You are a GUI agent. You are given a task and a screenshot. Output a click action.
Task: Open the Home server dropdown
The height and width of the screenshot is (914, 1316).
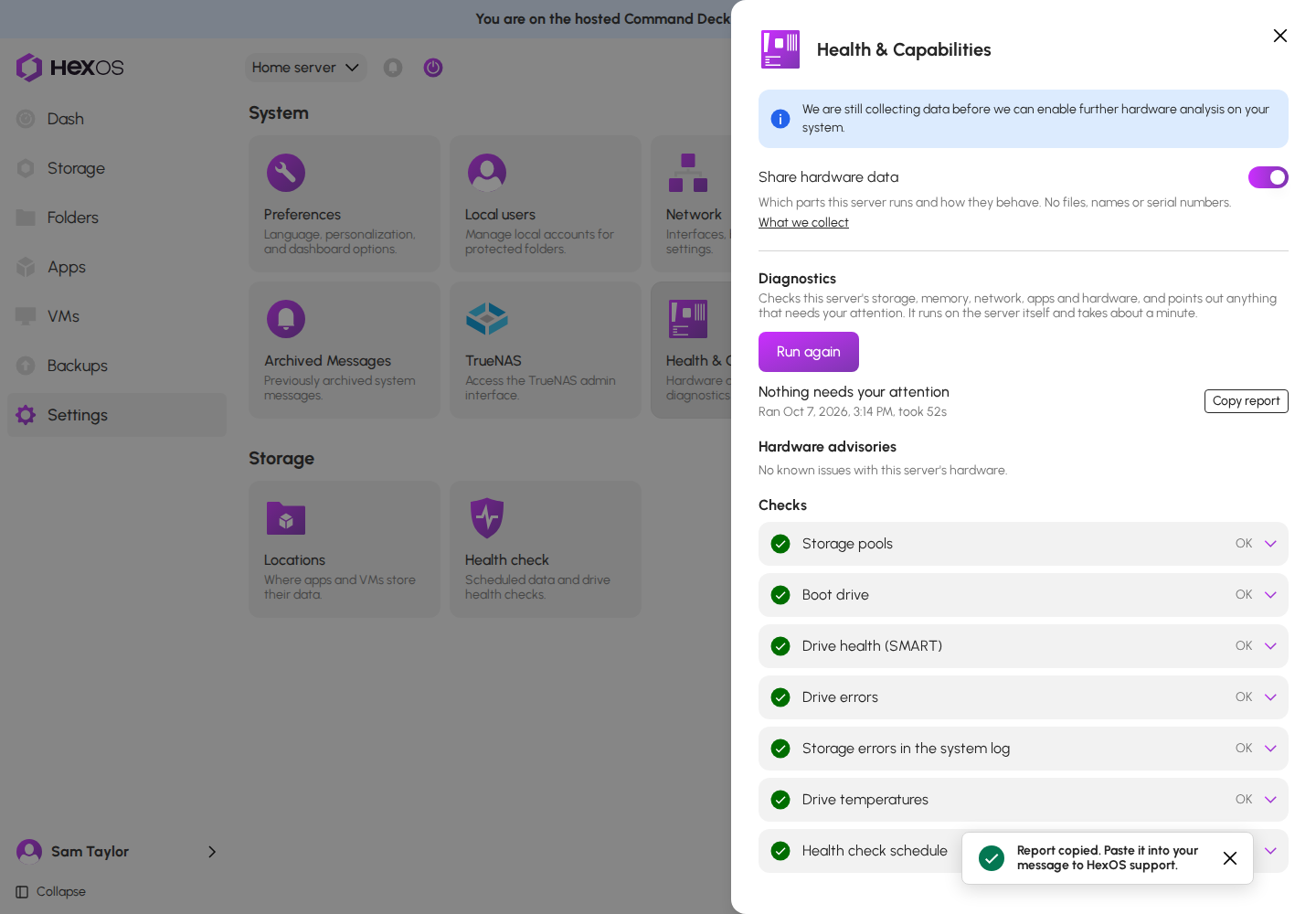pyautogui.click(x=305, y=68)
